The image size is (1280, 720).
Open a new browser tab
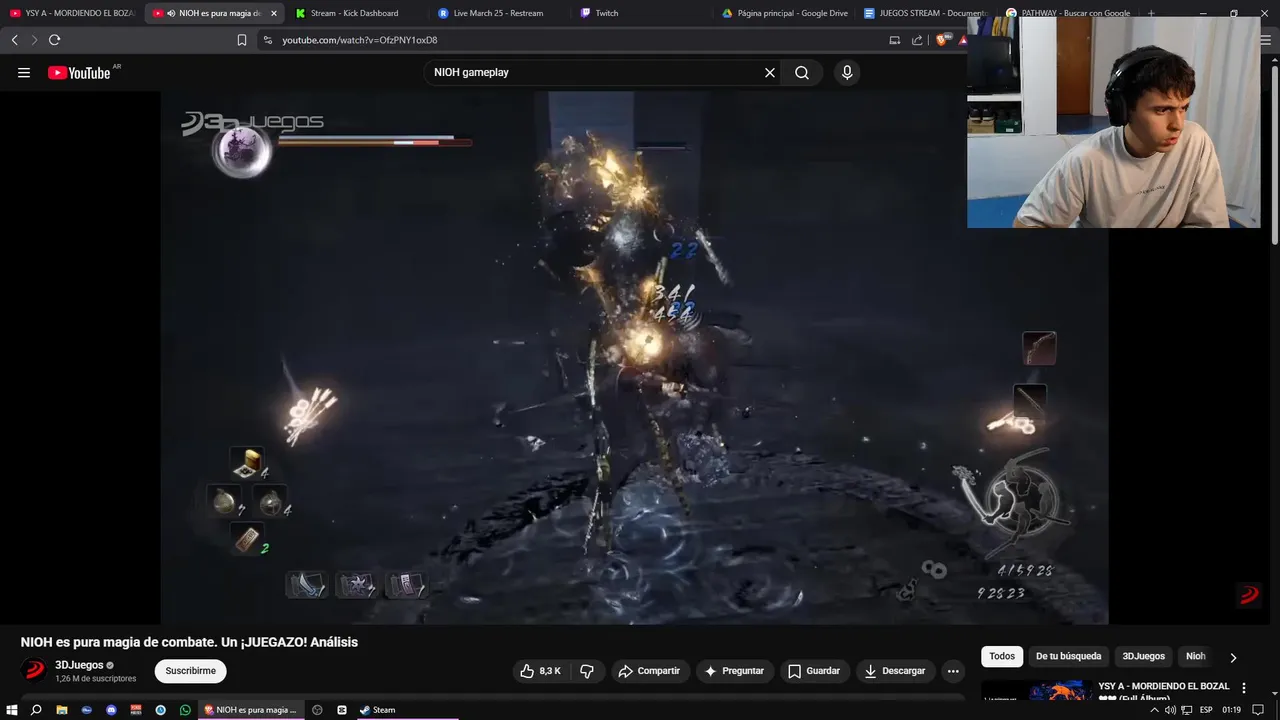[x=1151, y=13]
